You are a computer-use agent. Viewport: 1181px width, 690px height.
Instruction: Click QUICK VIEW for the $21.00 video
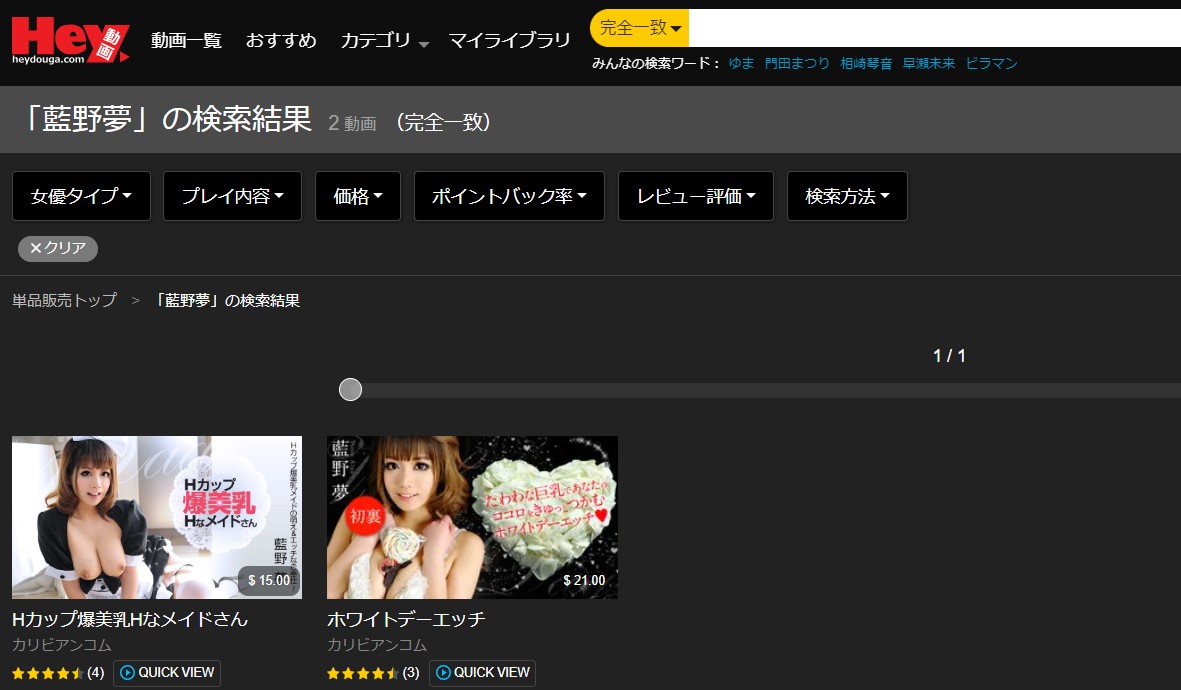482,673
